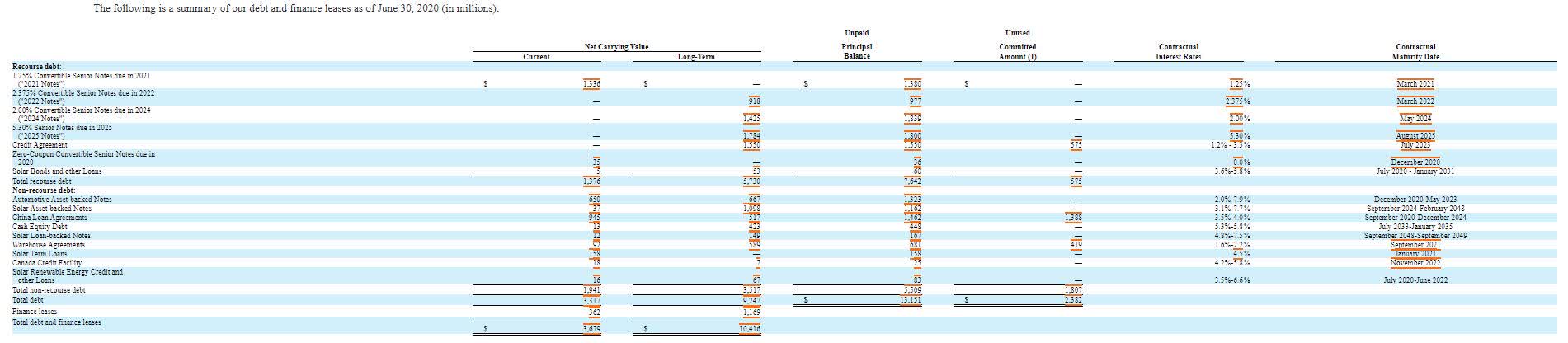
Task: Click total recourse unpaid principal 7,642
Action: [912, 181]
